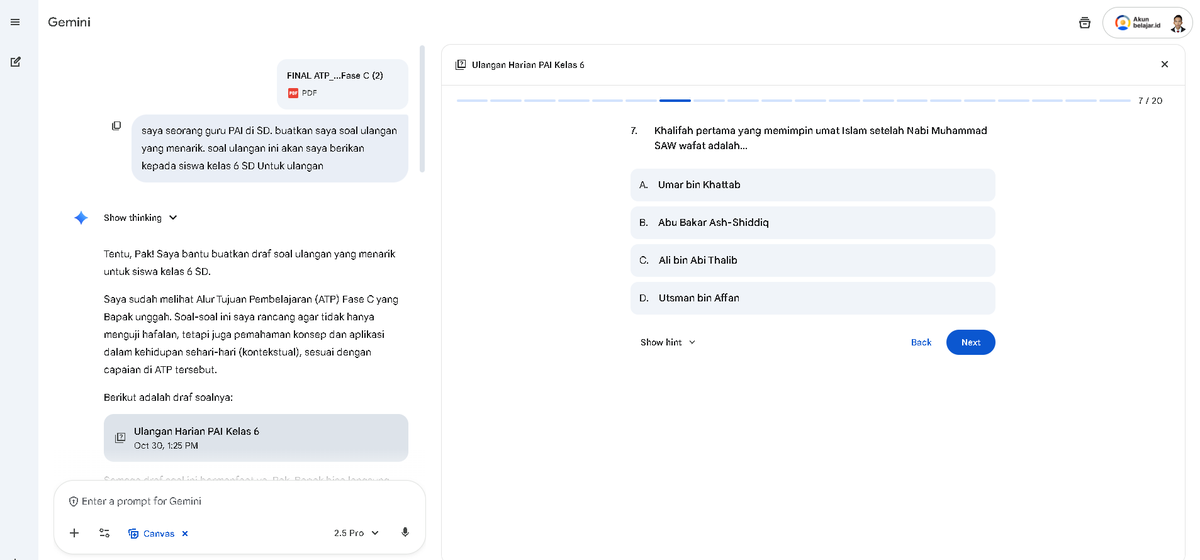Select answer A. Umar bin Khattab

click(x=813, y=185)
